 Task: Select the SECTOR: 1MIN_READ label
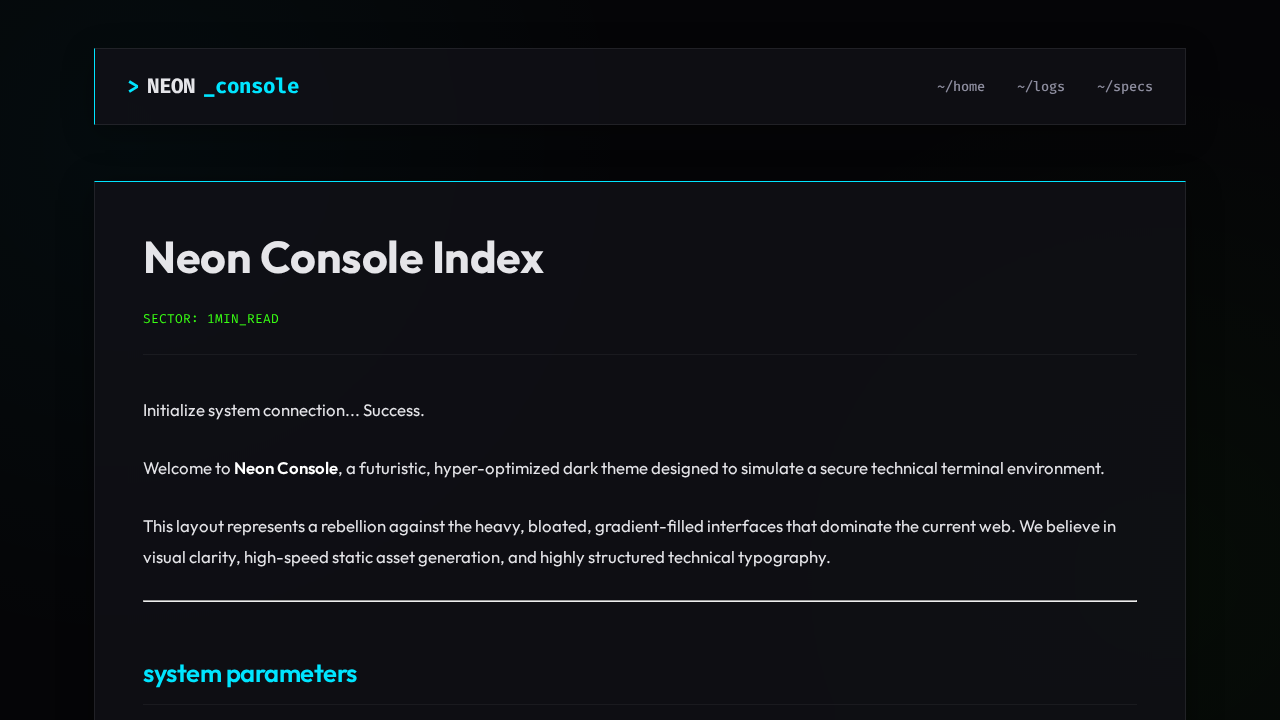point(211,319)
